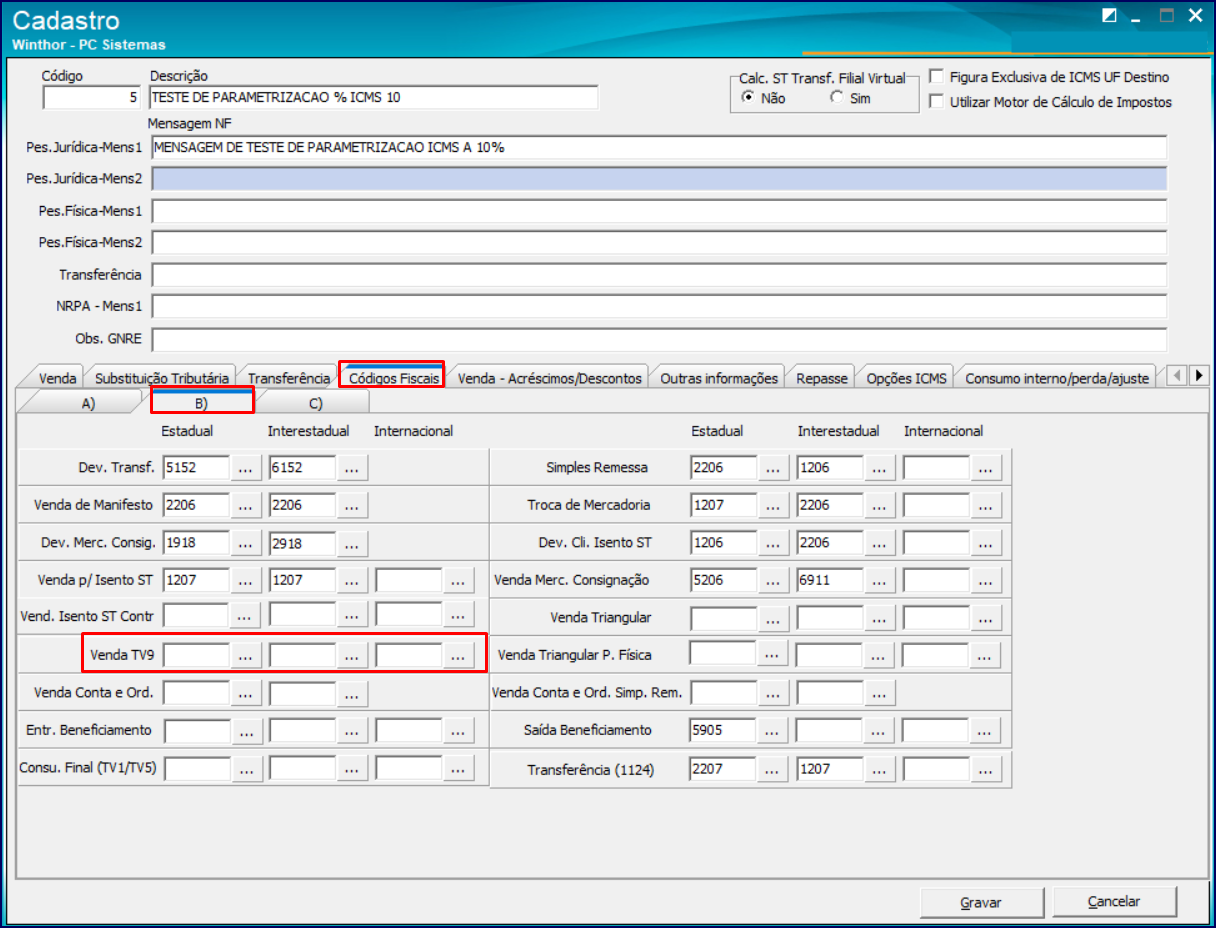Click the Descrição text field

click(374, 98)
